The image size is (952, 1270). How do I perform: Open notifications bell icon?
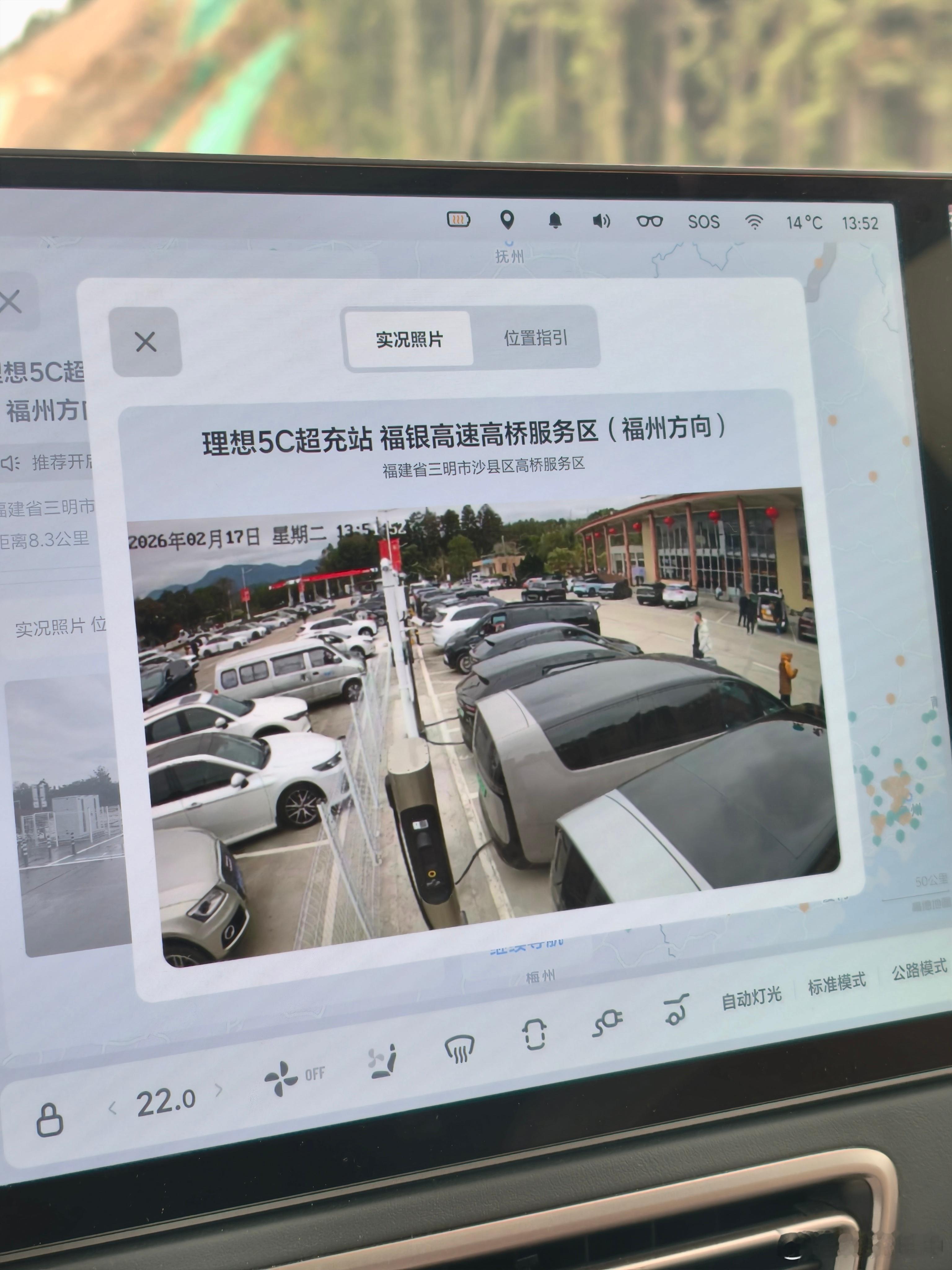pos(554,220)
